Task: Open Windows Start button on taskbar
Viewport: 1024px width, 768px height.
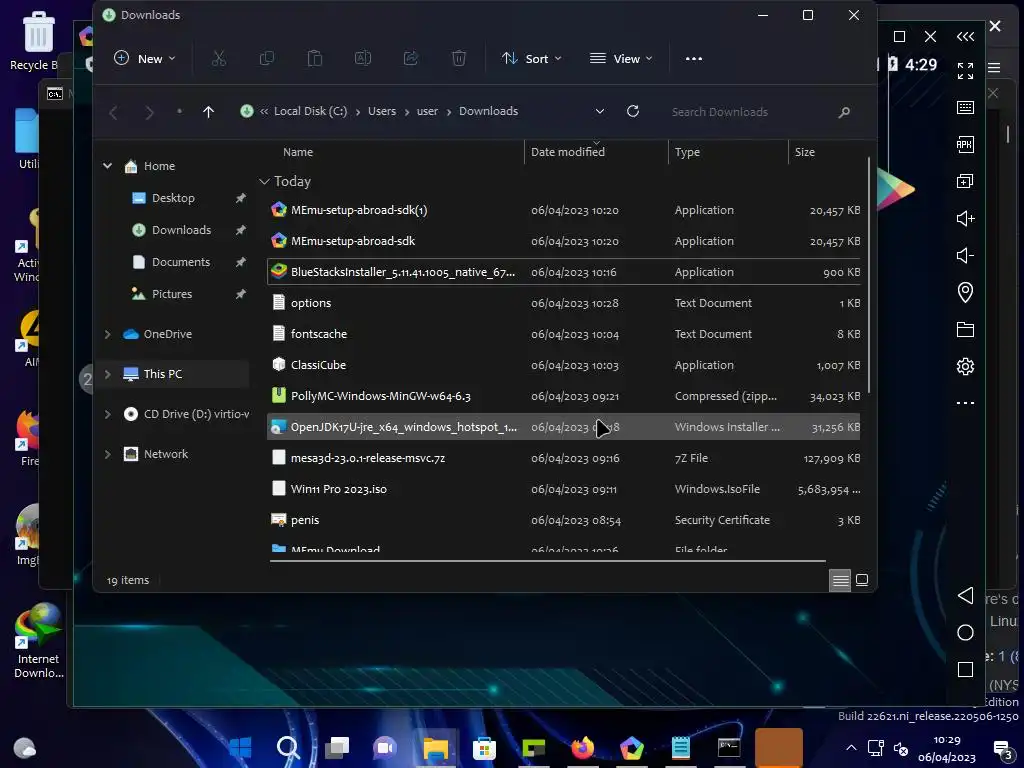Action: click(240, 748)
